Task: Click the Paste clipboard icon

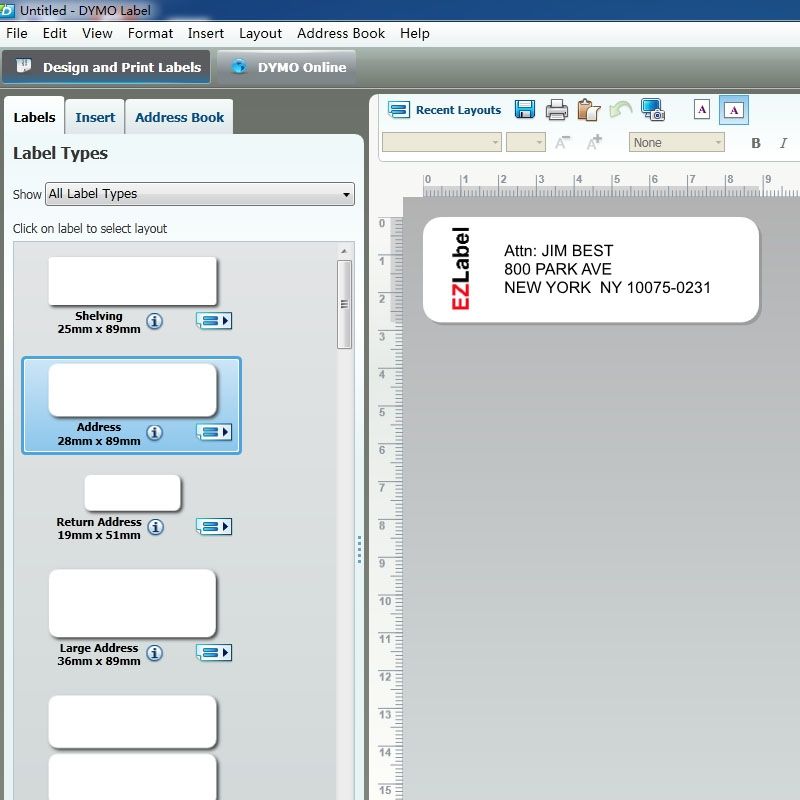Action: click(x=589, y=110)
